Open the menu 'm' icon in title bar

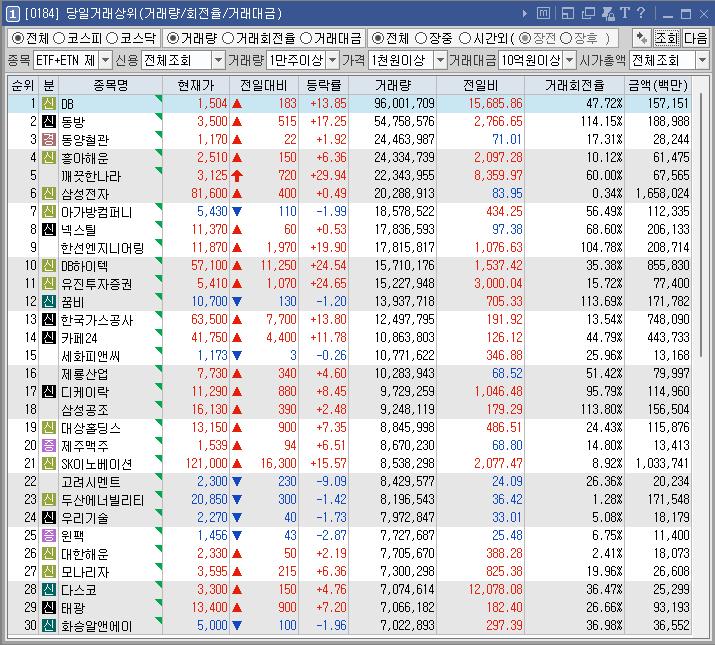click(x=543, y=14)
